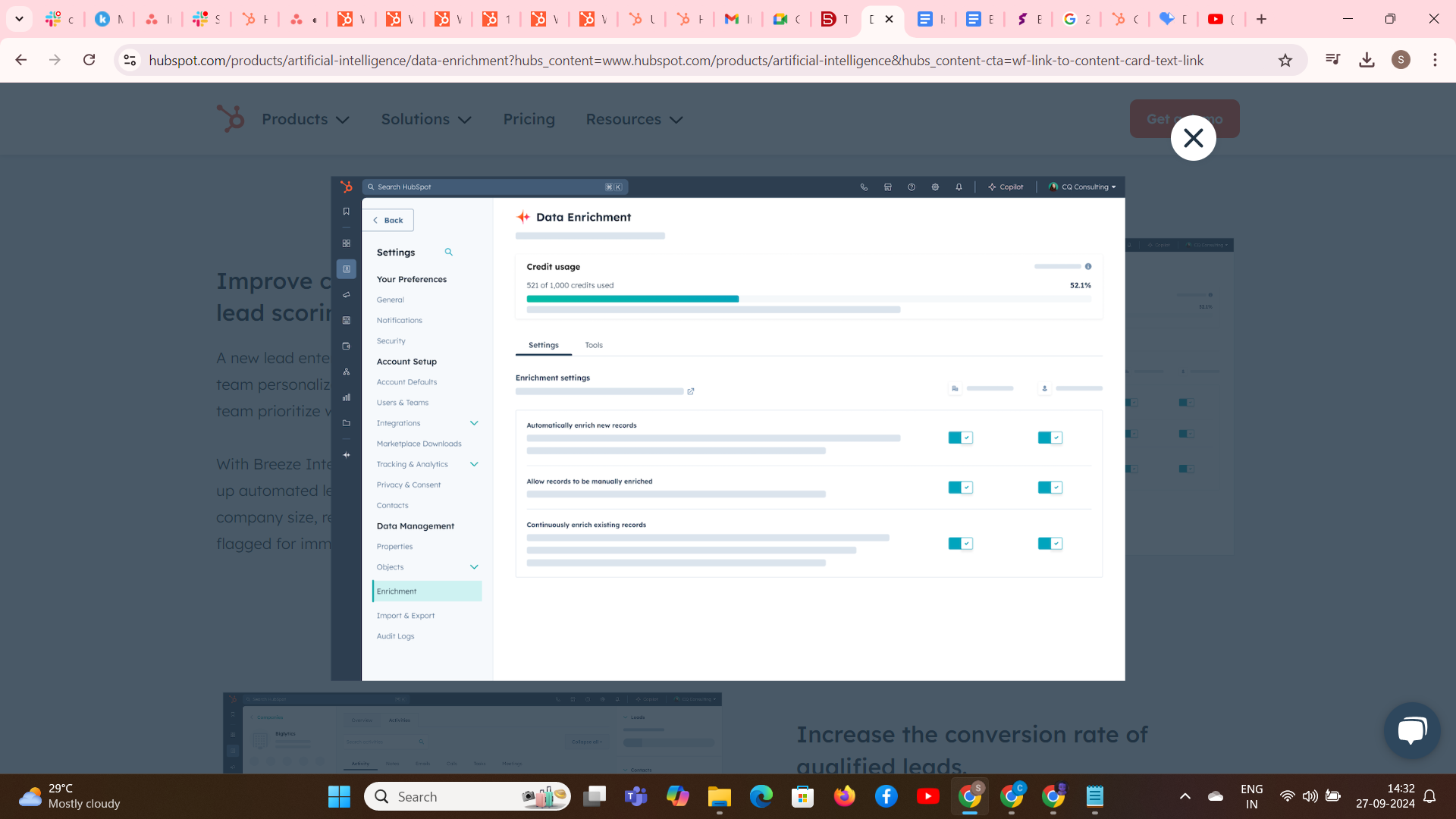Show hidden system tray icons
Screen dimensions: 1456x819
1185,796
